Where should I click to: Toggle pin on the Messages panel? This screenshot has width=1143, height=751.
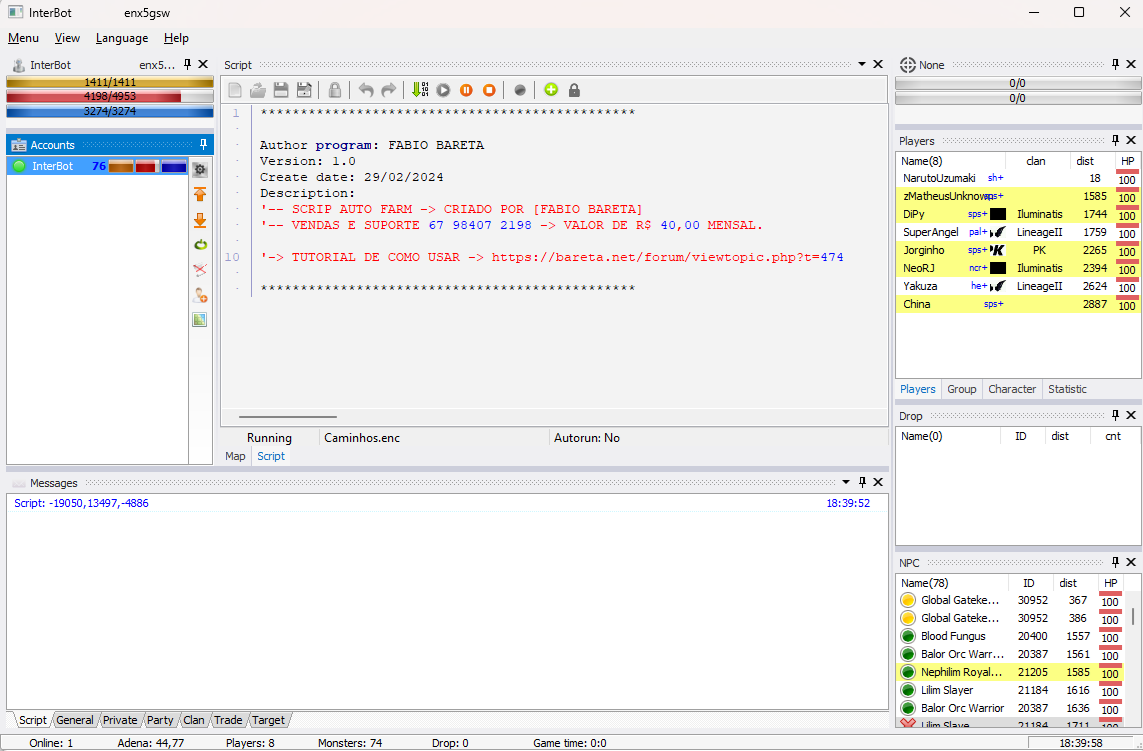[x=862, y=482]
